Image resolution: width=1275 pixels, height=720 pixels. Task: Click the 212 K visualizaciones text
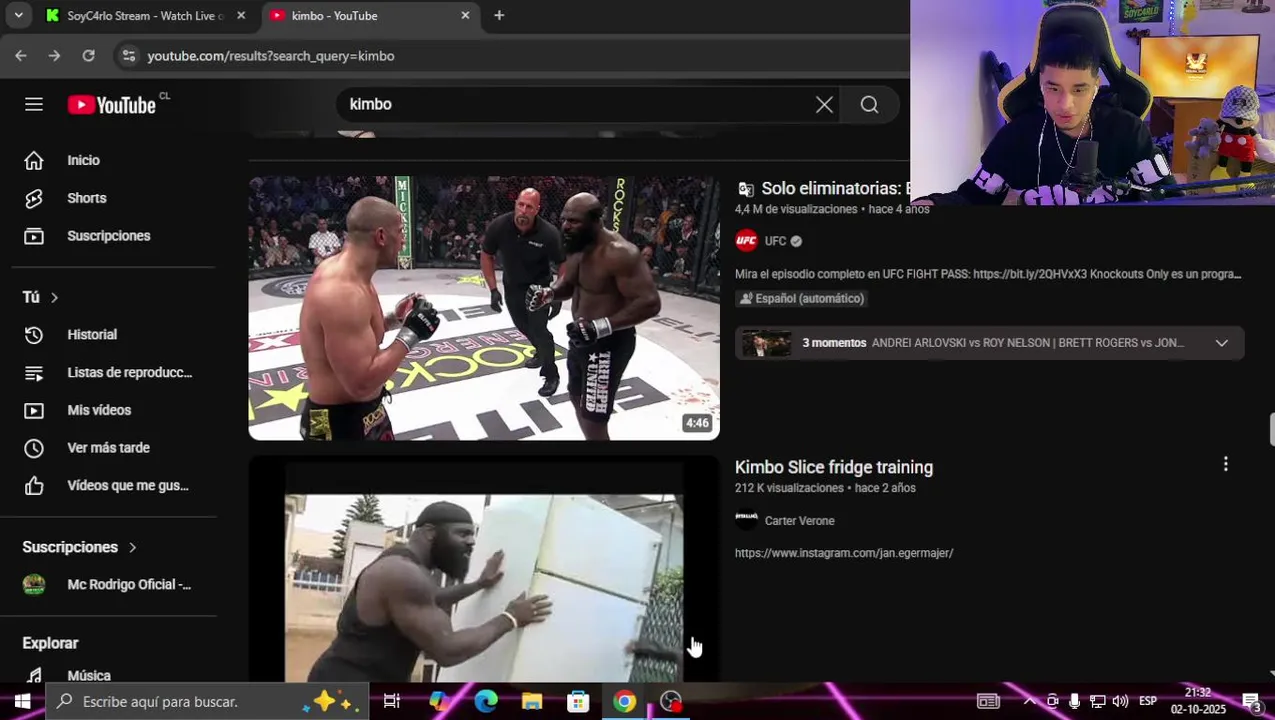tap(789, 488)
